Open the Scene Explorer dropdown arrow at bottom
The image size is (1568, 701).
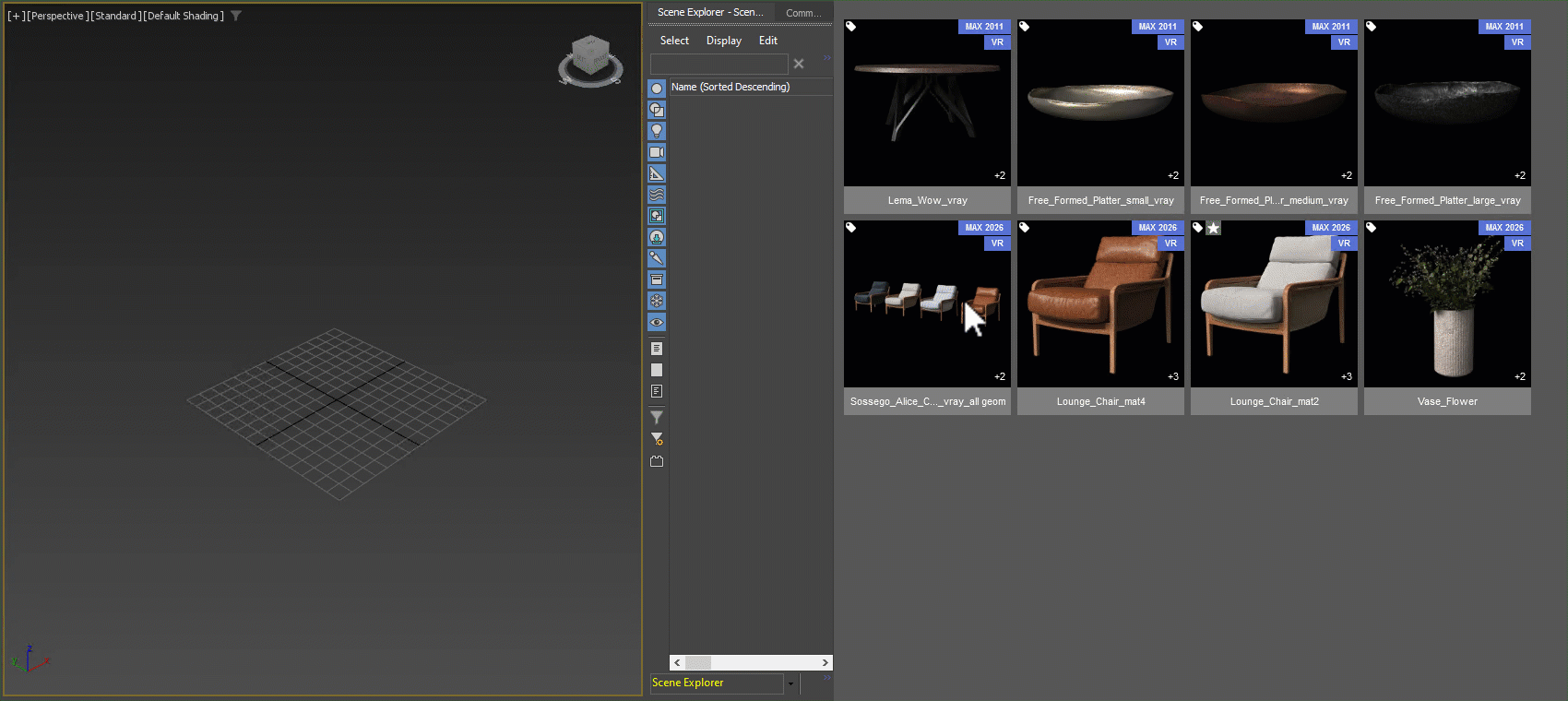coord(790,683)
